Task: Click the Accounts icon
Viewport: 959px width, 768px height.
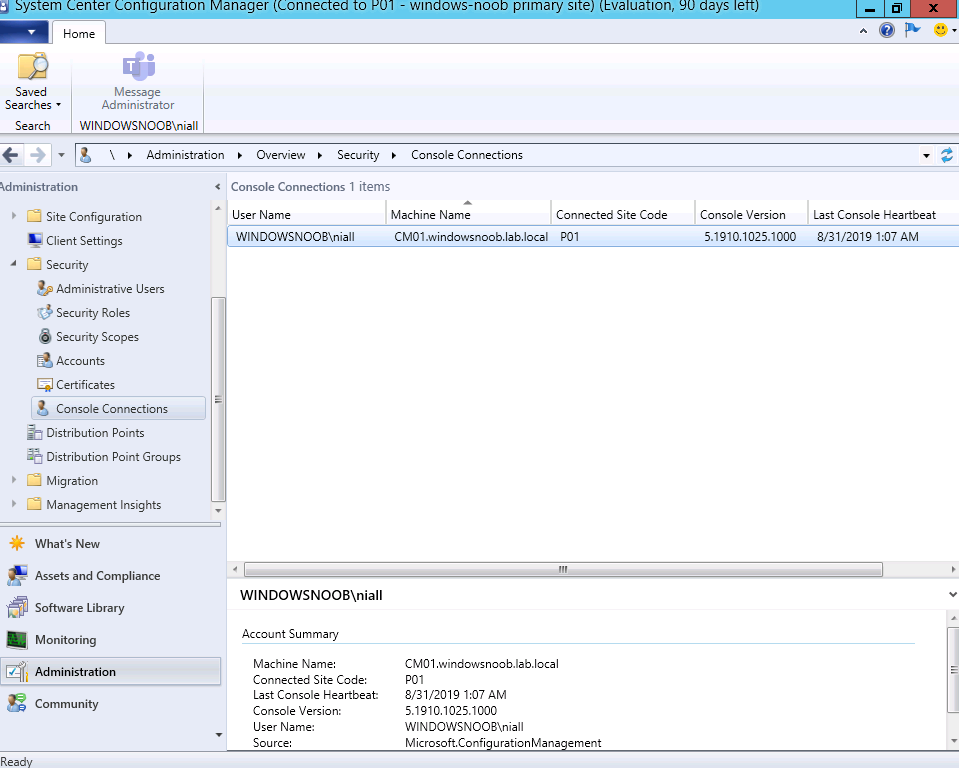Action: 45,360
